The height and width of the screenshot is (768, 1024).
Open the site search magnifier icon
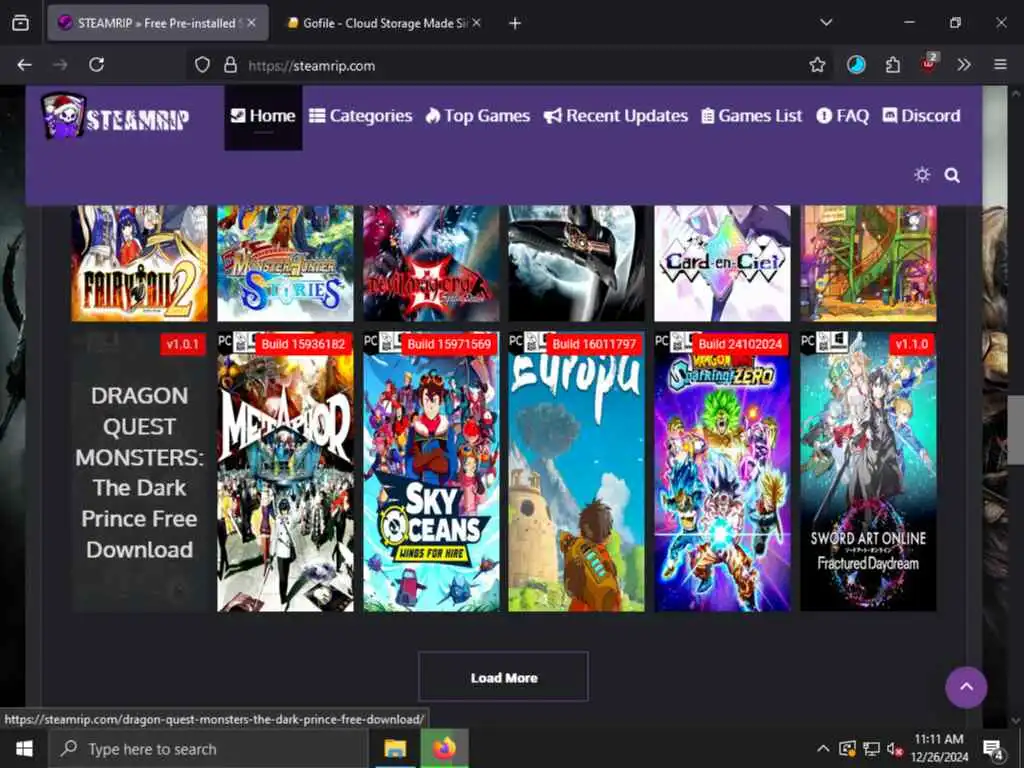[x=952, y=175]
